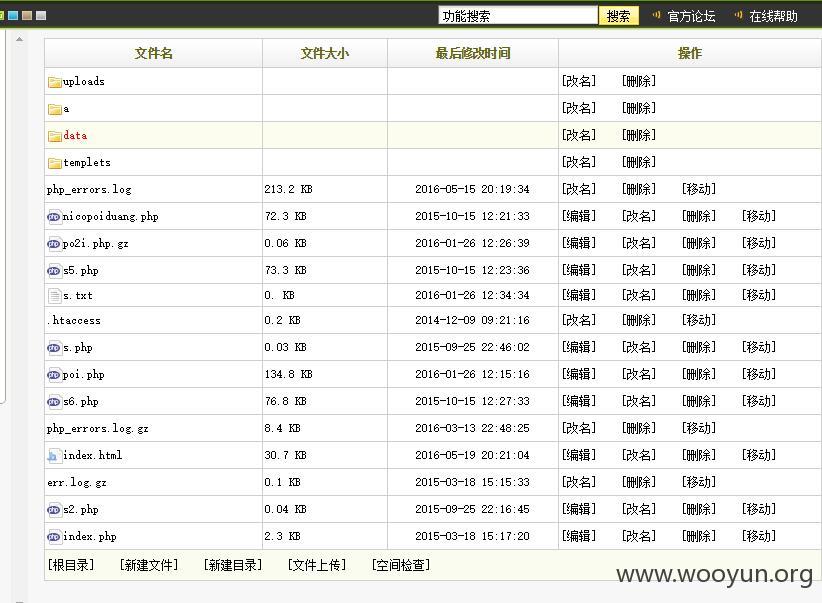Click inside the 功能搜索 search field
Viewport: 822px width, 603px height.
518,16
